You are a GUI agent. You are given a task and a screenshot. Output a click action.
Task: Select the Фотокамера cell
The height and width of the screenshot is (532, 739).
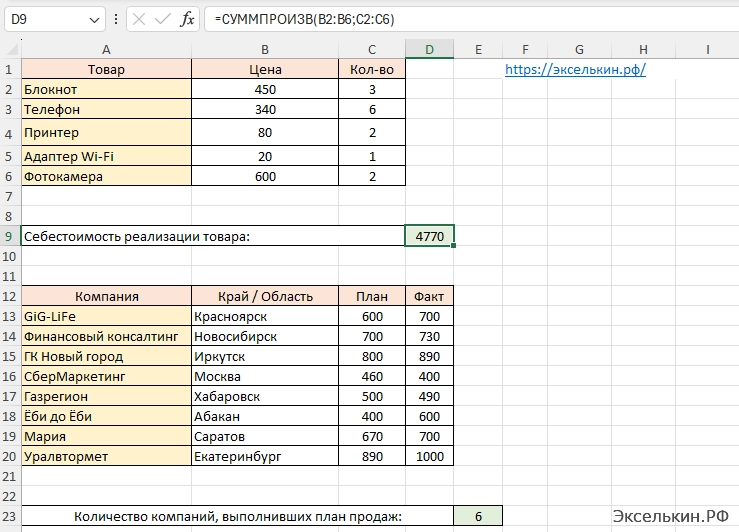pos(106,176)
